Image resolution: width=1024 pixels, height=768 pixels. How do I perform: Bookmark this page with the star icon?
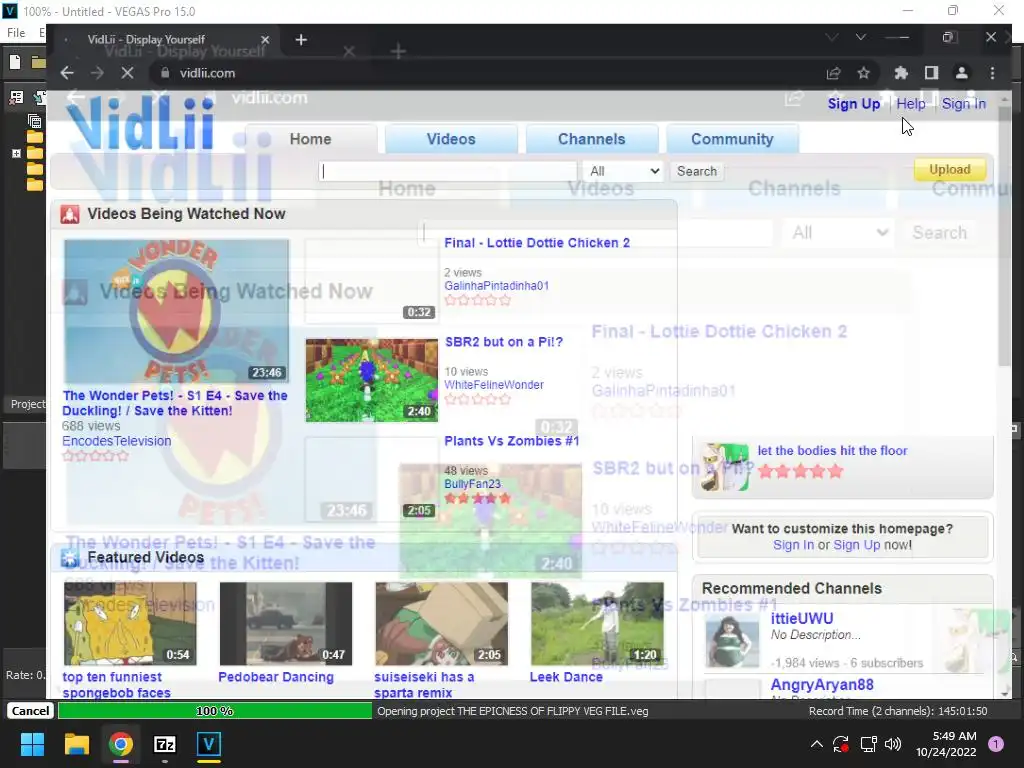pyautogui.click(x=863, y=73)
